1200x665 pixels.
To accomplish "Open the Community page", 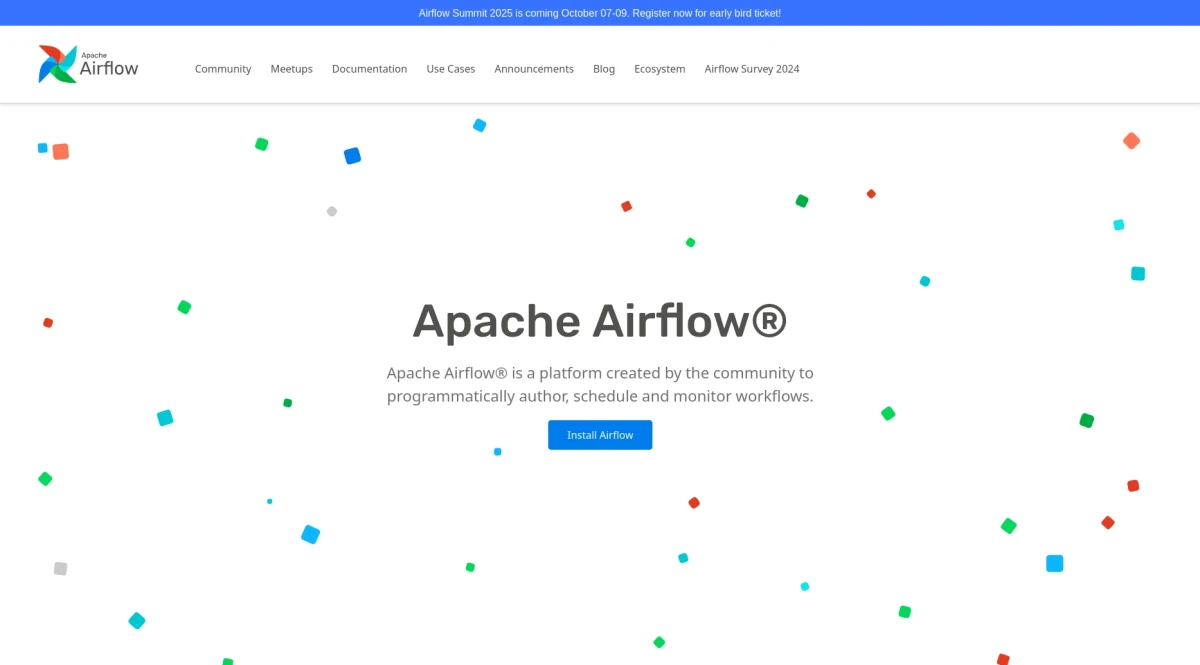I will coord(223,68).
